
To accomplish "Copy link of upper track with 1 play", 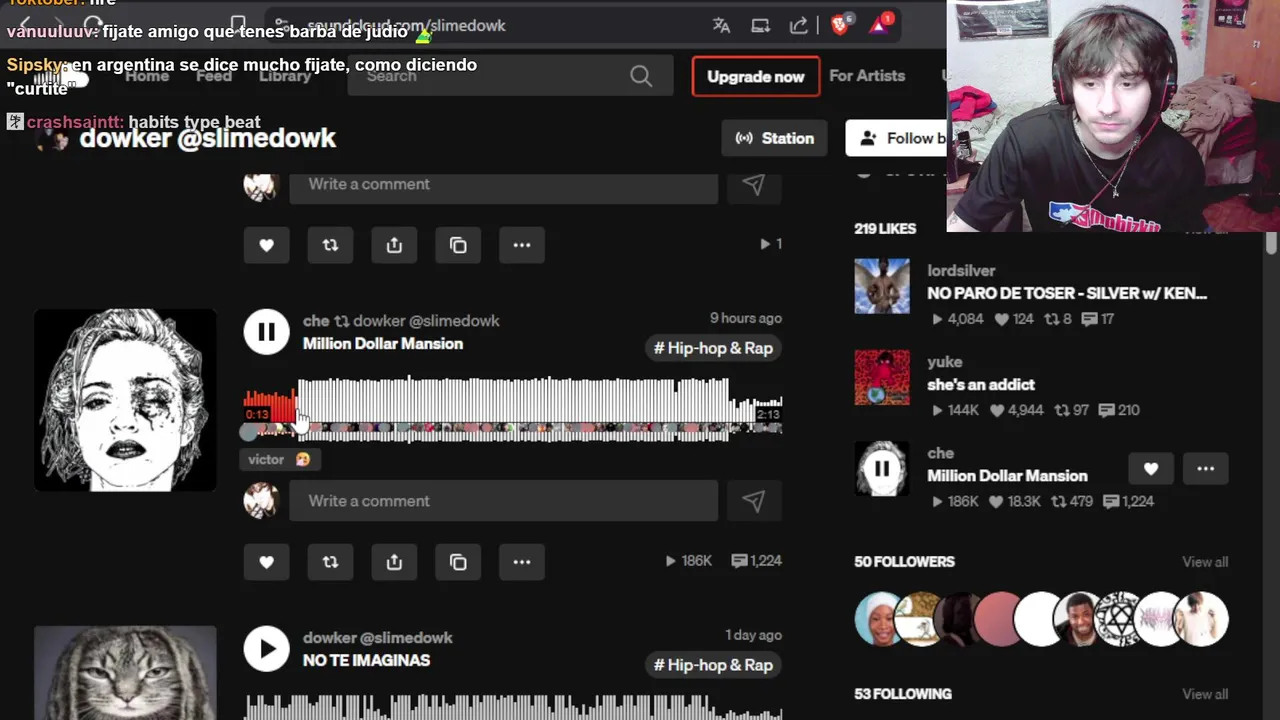I will tap(458, 245).
